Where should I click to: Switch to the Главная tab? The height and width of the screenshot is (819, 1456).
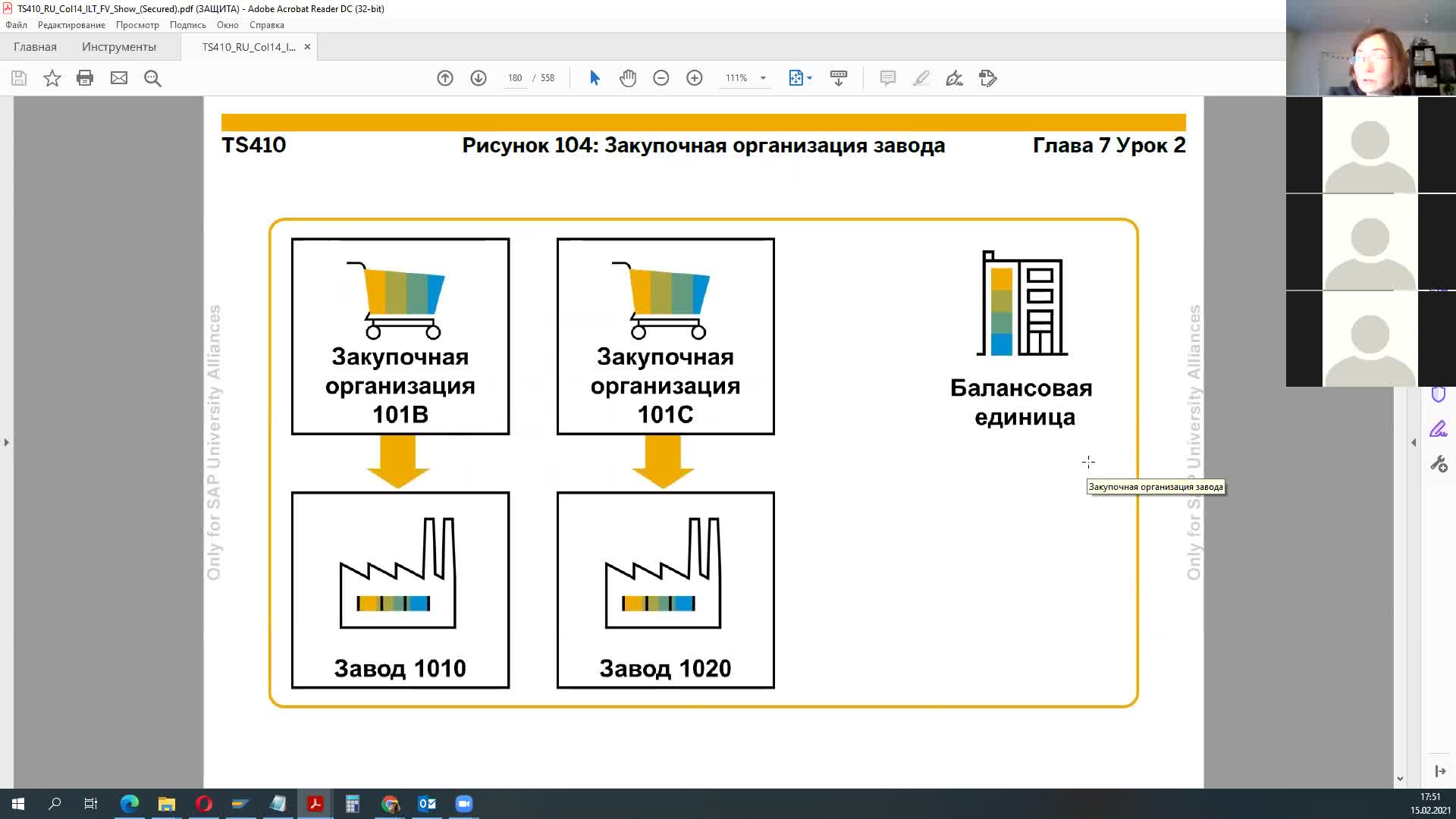[x=35, y=47]
